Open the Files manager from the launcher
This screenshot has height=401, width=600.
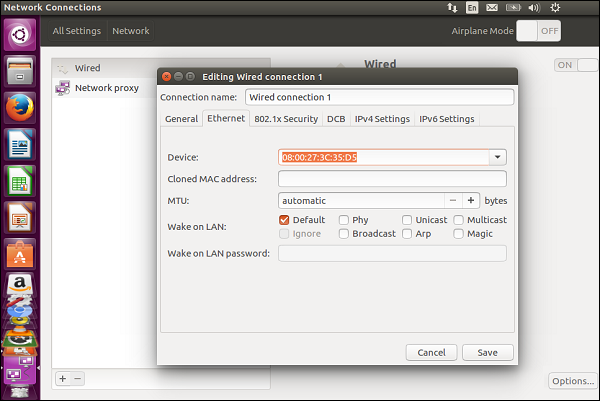[21, 71]
